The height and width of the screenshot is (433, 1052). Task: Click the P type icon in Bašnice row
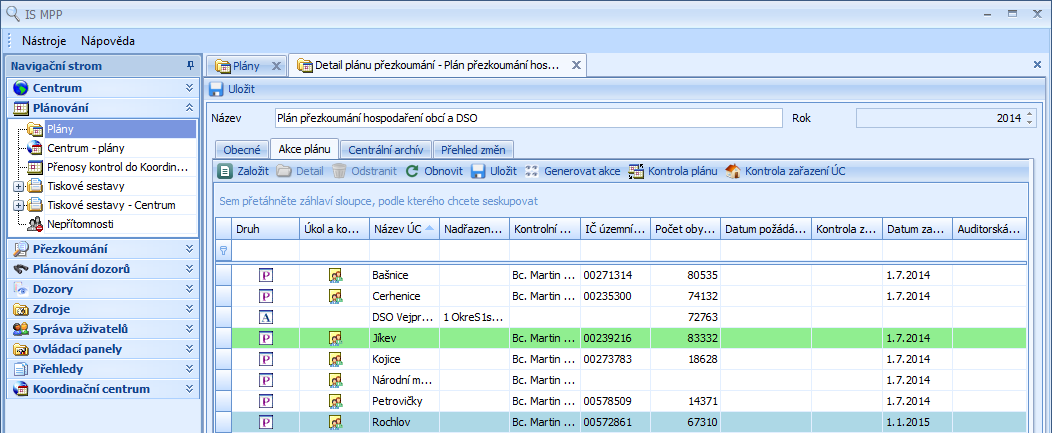pyautogui.click(x=266, y=275)
